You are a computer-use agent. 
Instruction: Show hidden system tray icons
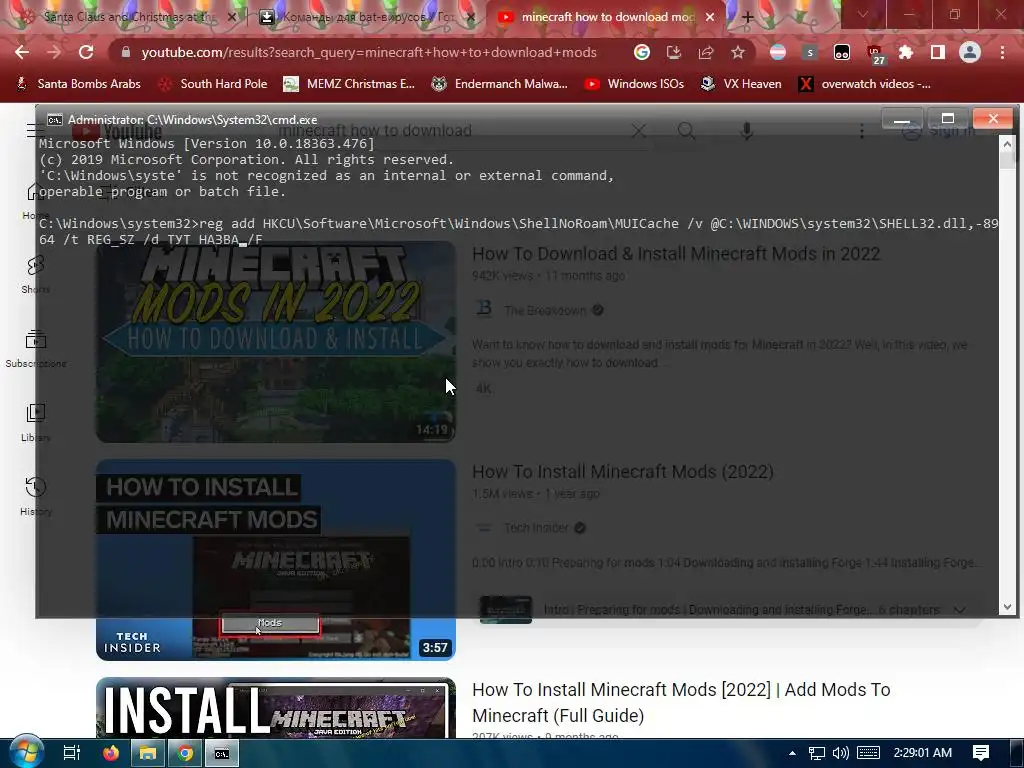[792, 753]
